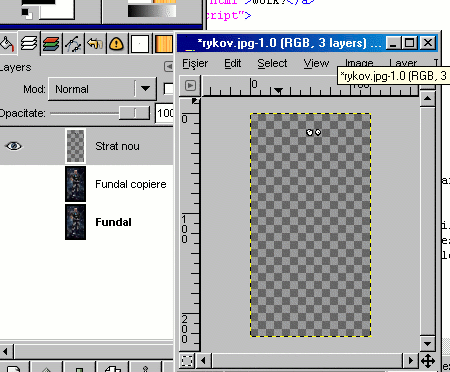Hide the Strat nou layer via eye icon
The height and width of the screenshot is (372, 450).
click(14, 146)
